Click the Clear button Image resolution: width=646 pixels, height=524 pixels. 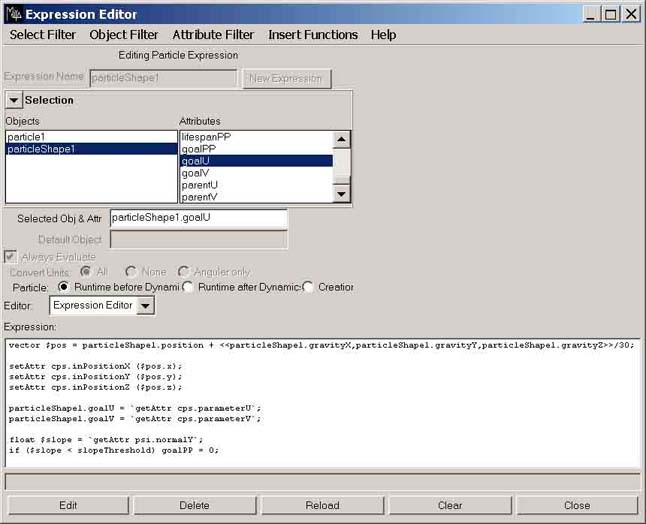click(x=450, y=506)
